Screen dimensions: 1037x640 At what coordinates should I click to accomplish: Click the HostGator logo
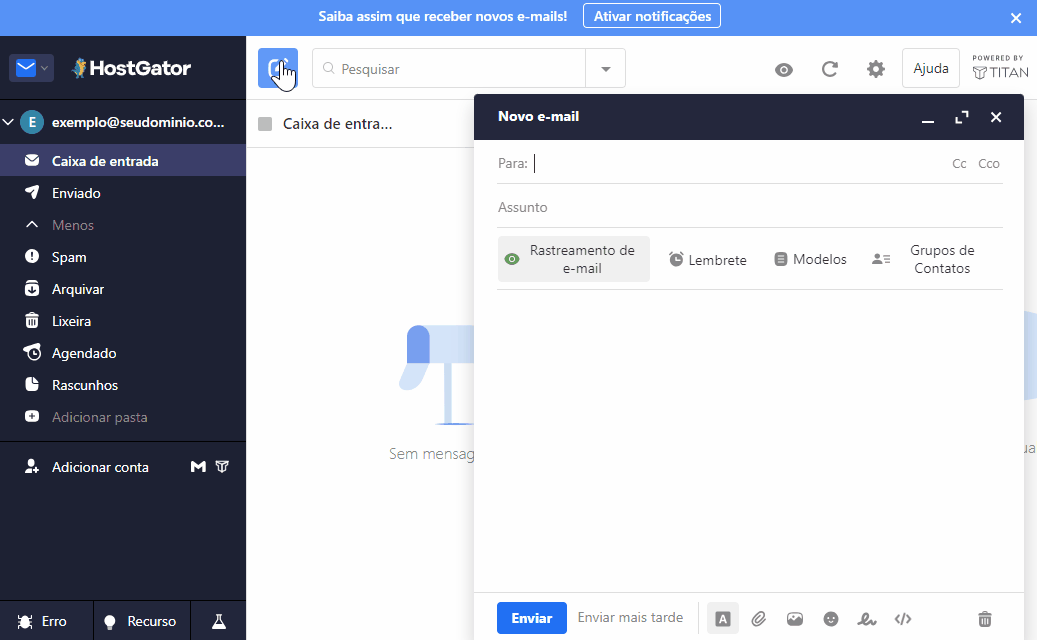(x=132, y=68)
